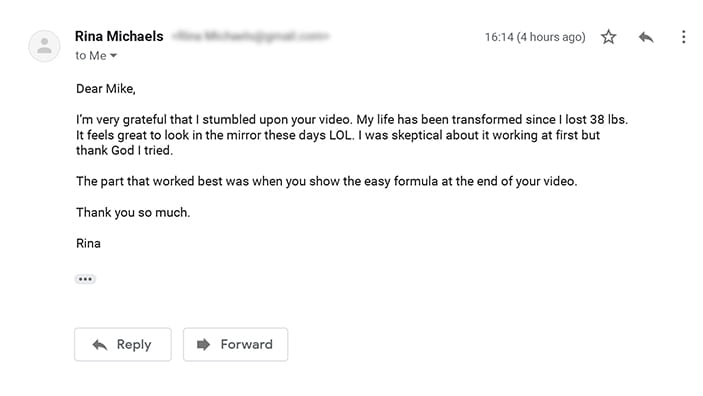Click the 'to Me' recipient text
The image size is (703, 396).
(x=91, y=56)
